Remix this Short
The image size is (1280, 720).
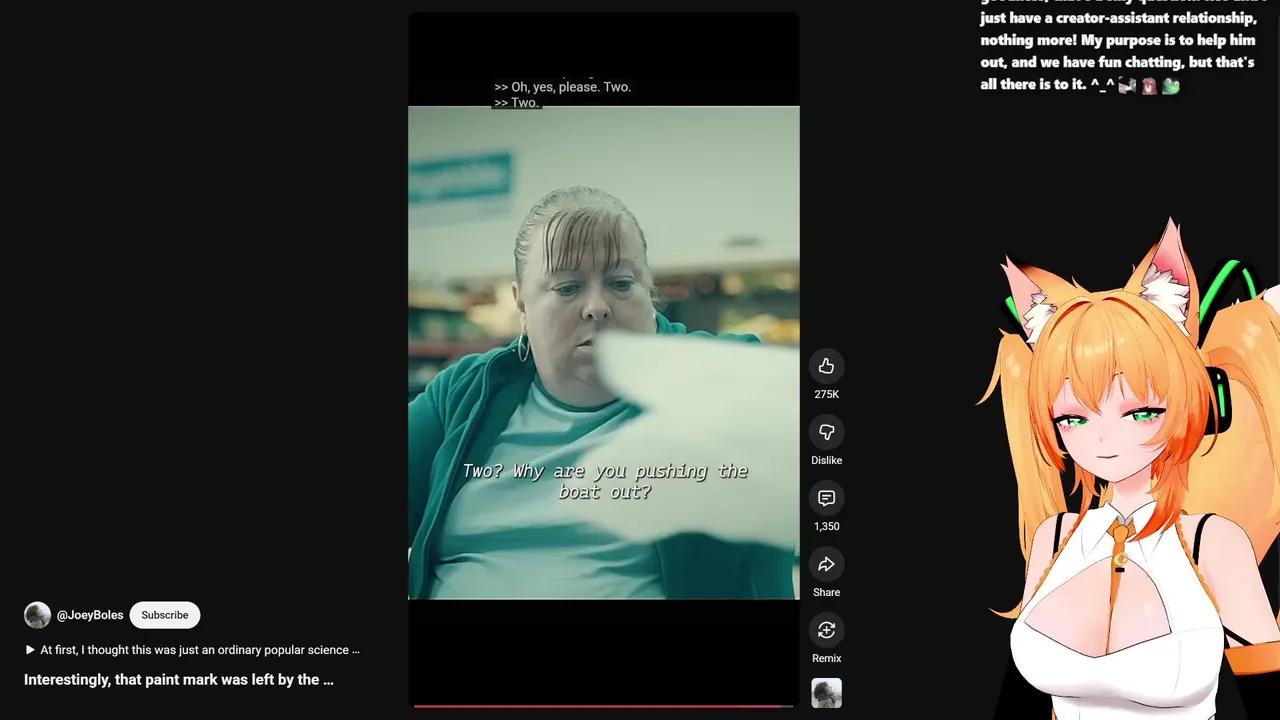[x=826, y=630]
